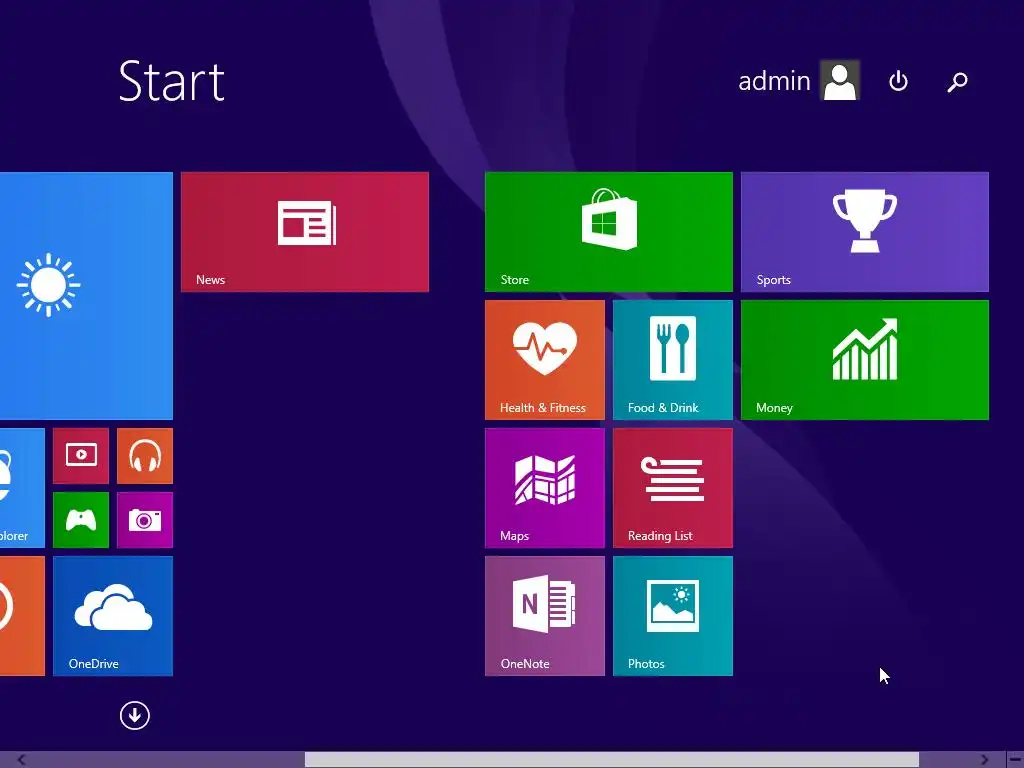Open the Food & Drink tile
This screenshot has width=1024, height=768.
(x=673, y=360)
